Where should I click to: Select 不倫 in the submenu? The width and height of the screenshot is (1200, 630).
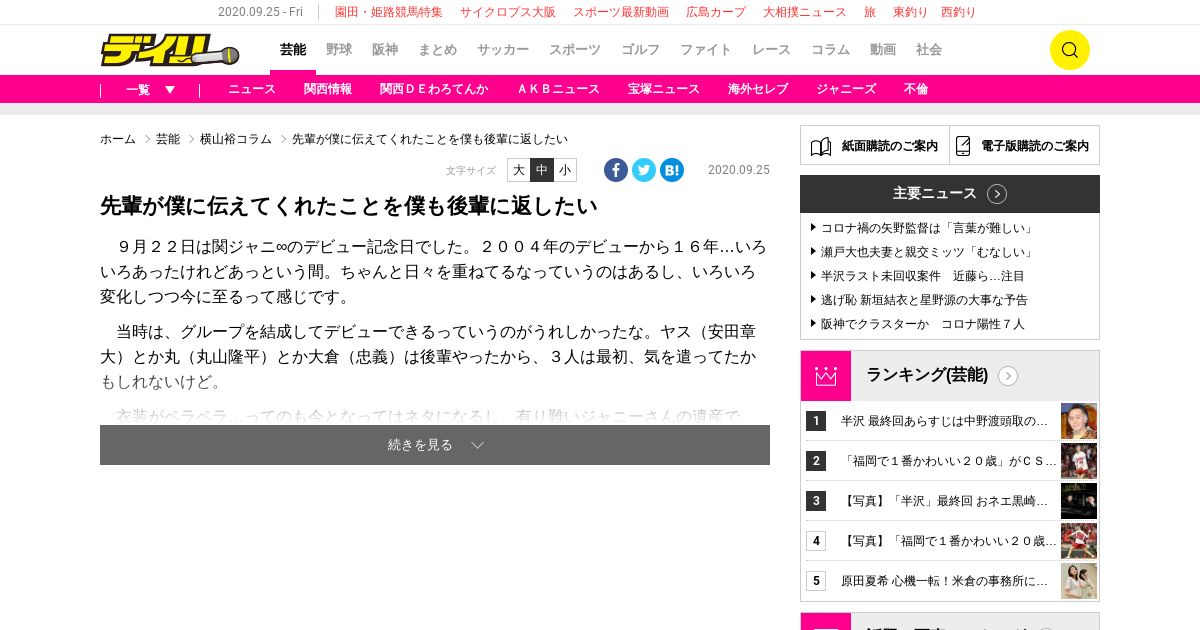[x=916, y=89]
